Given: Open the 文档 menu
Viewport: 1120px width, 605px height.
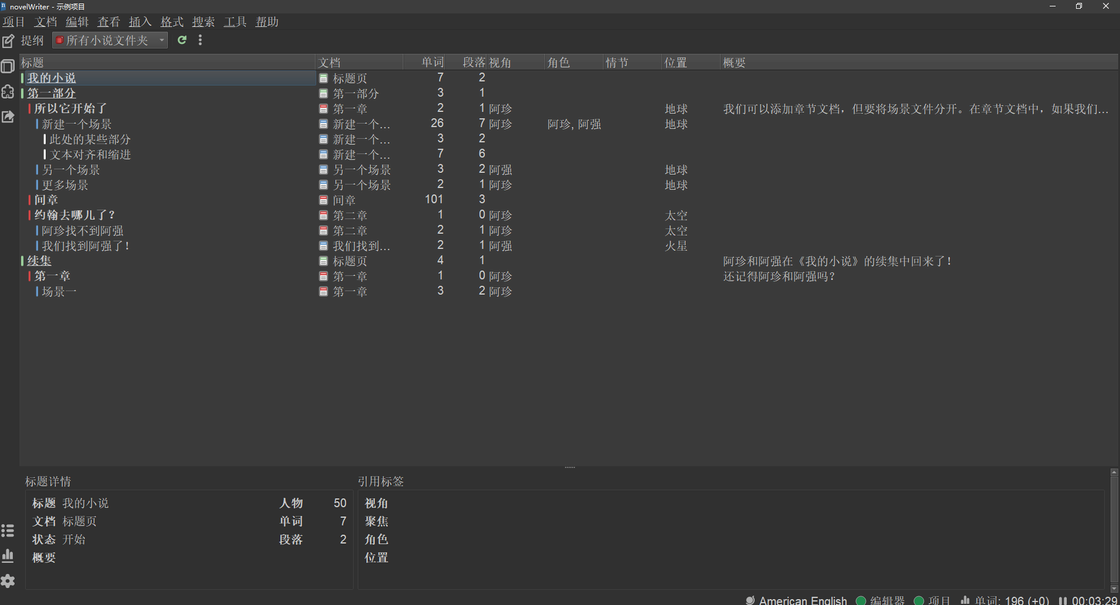Looking at the screenshot, I should pyautogui.click(x=45, y=22).
